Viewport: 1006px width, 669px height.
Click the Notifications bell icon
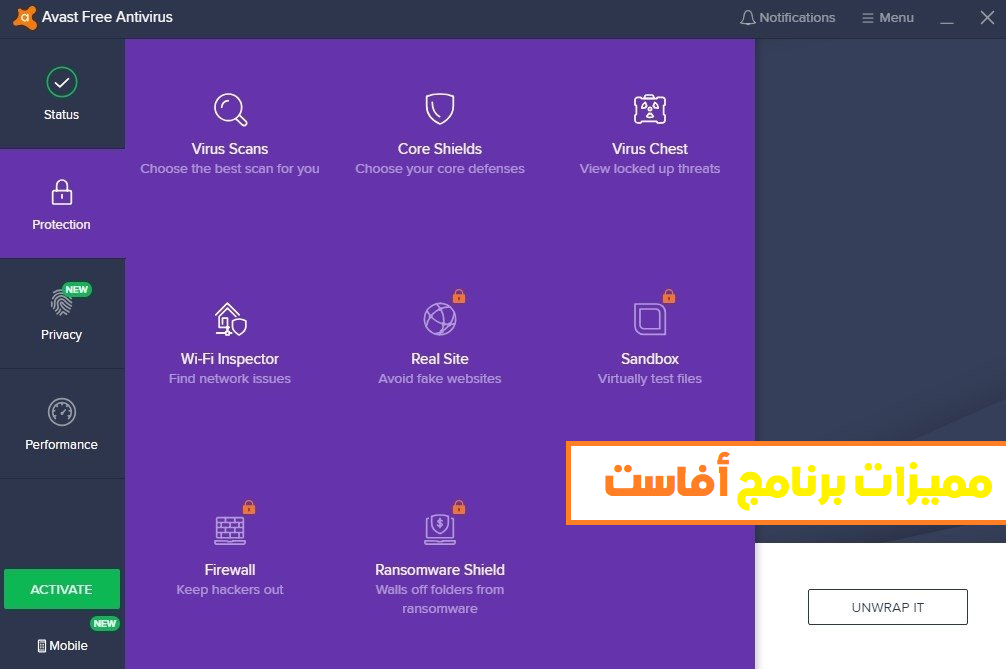747,18
